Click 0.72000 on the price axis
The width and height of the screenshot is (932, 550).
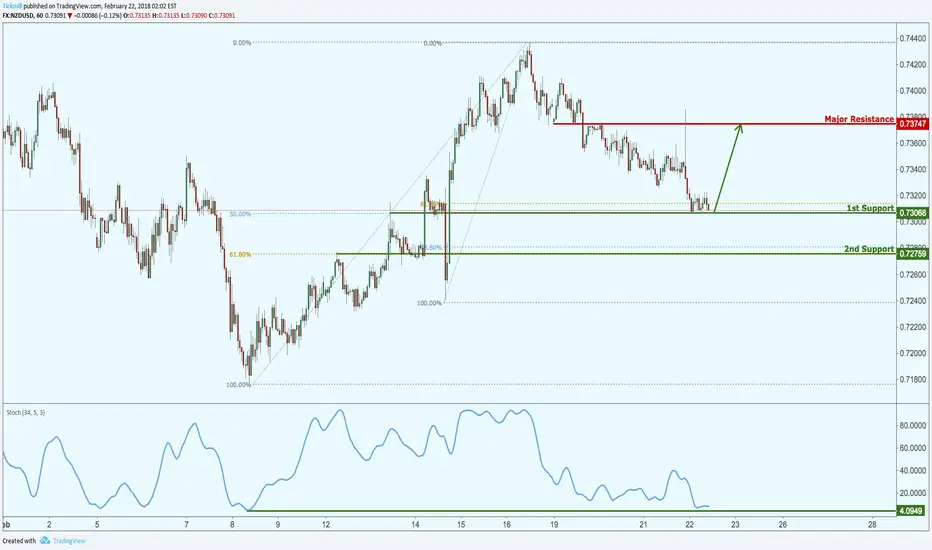pos(912,353)
